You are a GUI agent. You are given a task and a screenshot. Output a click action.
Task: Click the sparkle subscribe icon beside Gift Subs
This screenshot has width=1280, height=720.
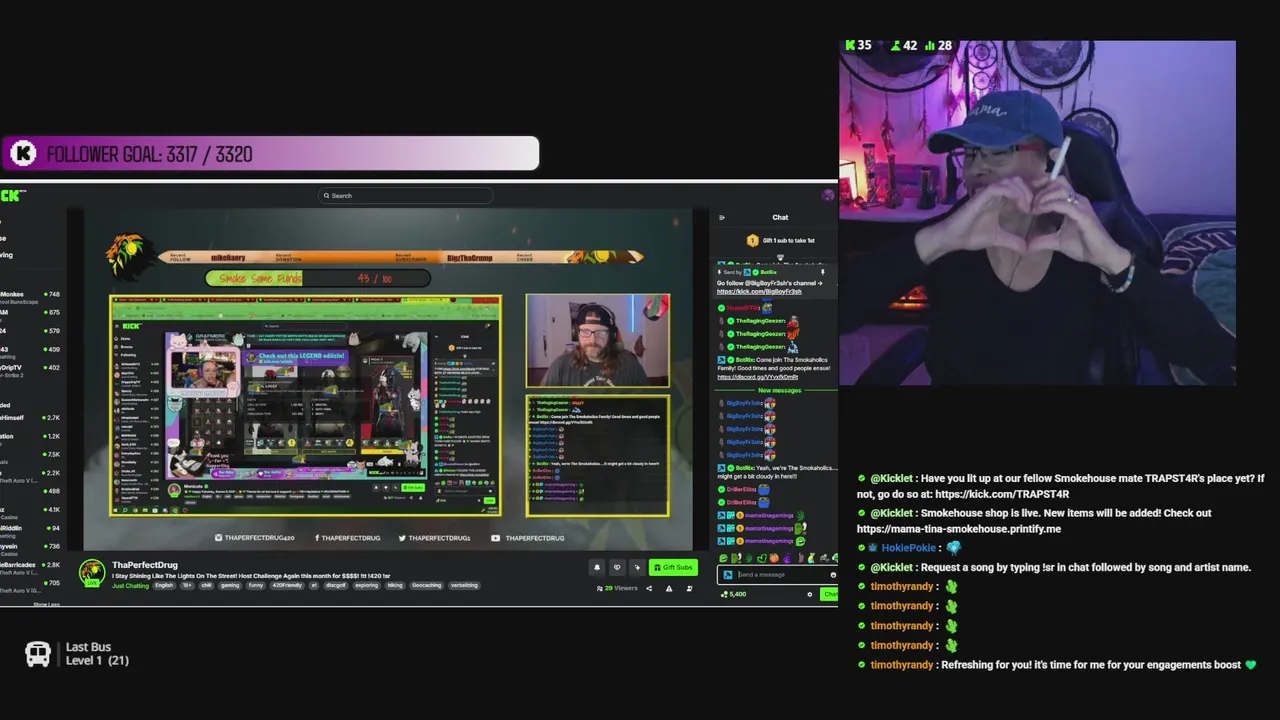(637, 567)
